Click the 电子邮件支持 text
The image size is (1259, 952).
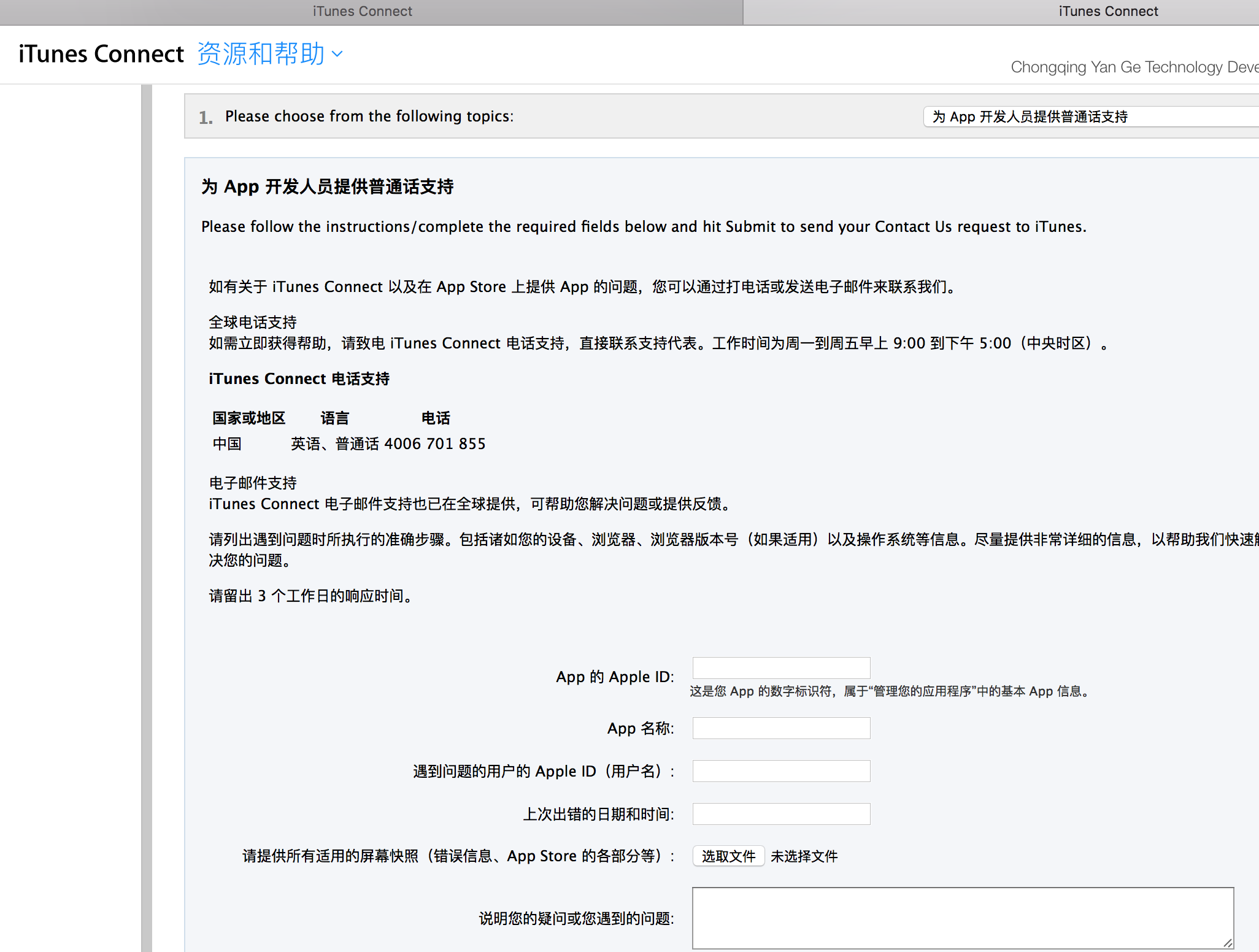[253, 483]
